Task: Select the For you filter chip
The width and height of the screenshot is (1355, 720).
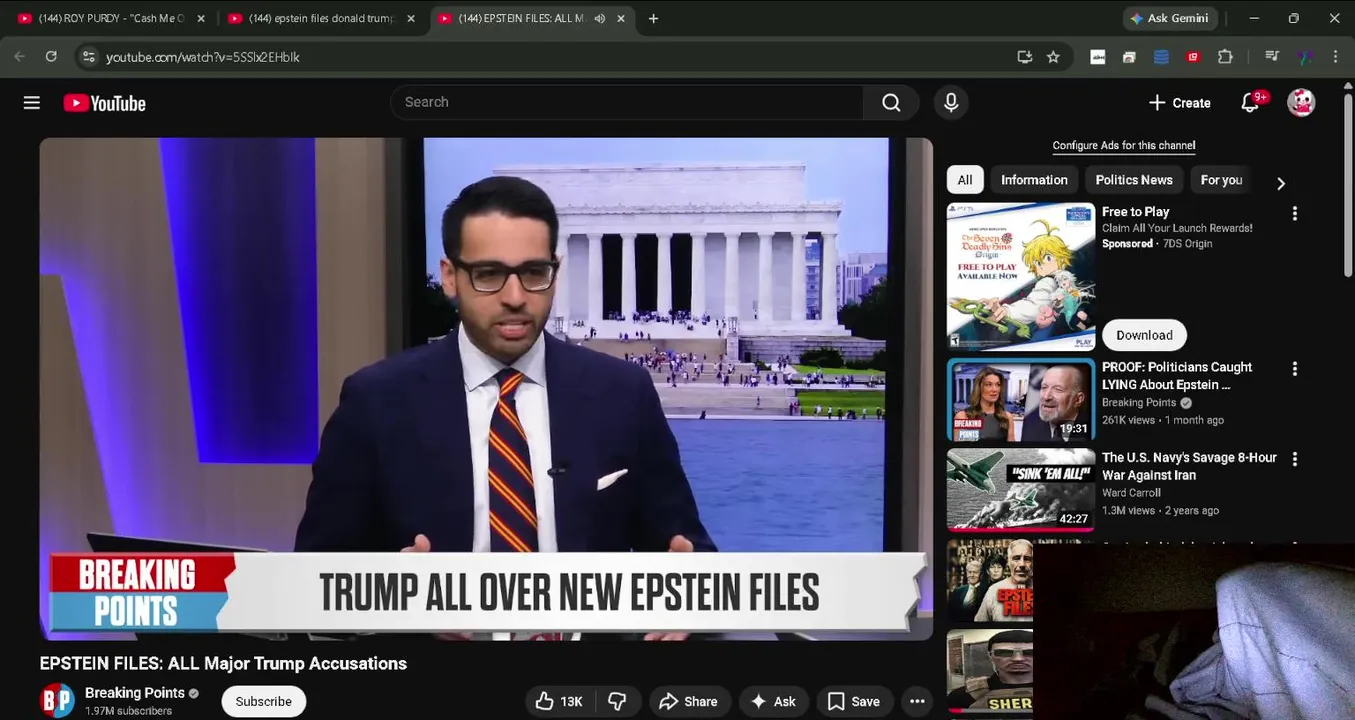Action: coord(1221,180)
